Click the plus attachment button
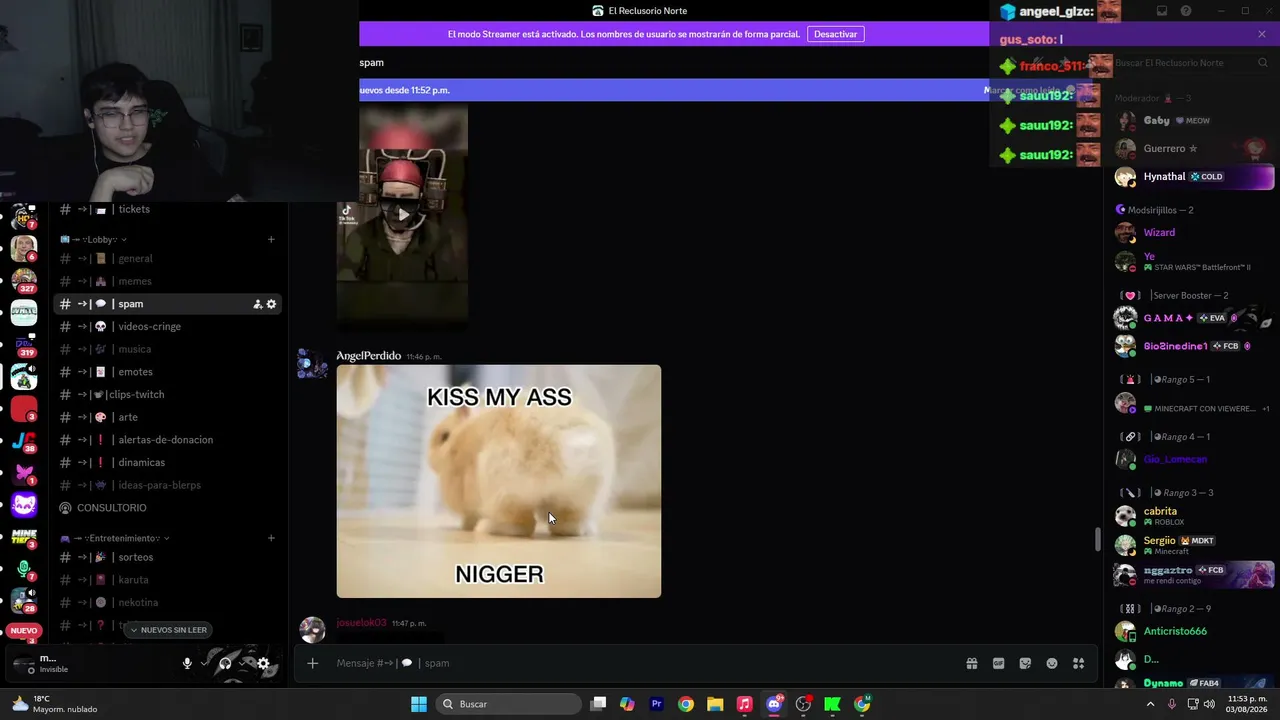This screenshot has width=1280, height=720. pyautogui.click(x=313, y=663)
